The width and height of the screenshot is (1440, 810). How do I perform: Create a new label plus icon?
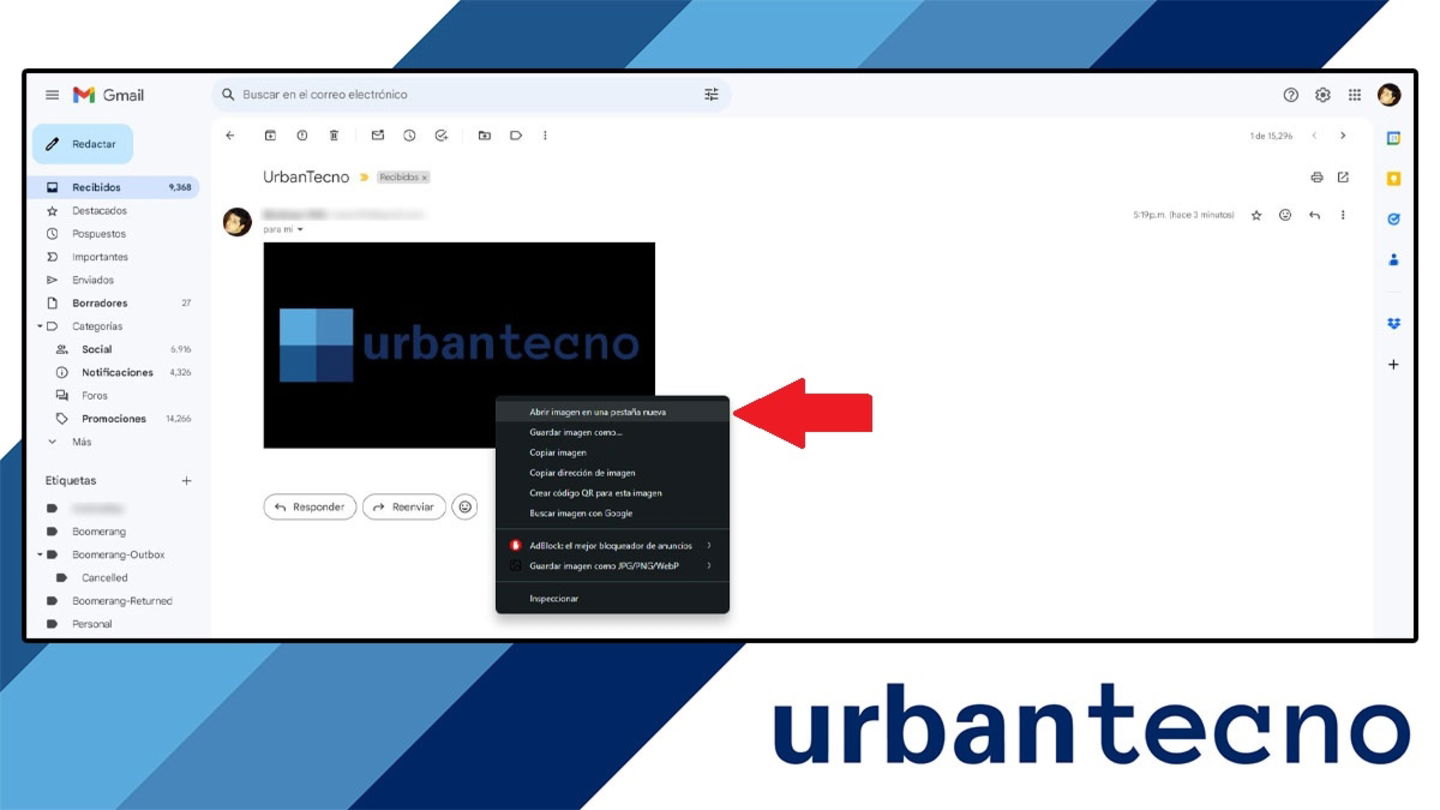[x=186, y=481]
